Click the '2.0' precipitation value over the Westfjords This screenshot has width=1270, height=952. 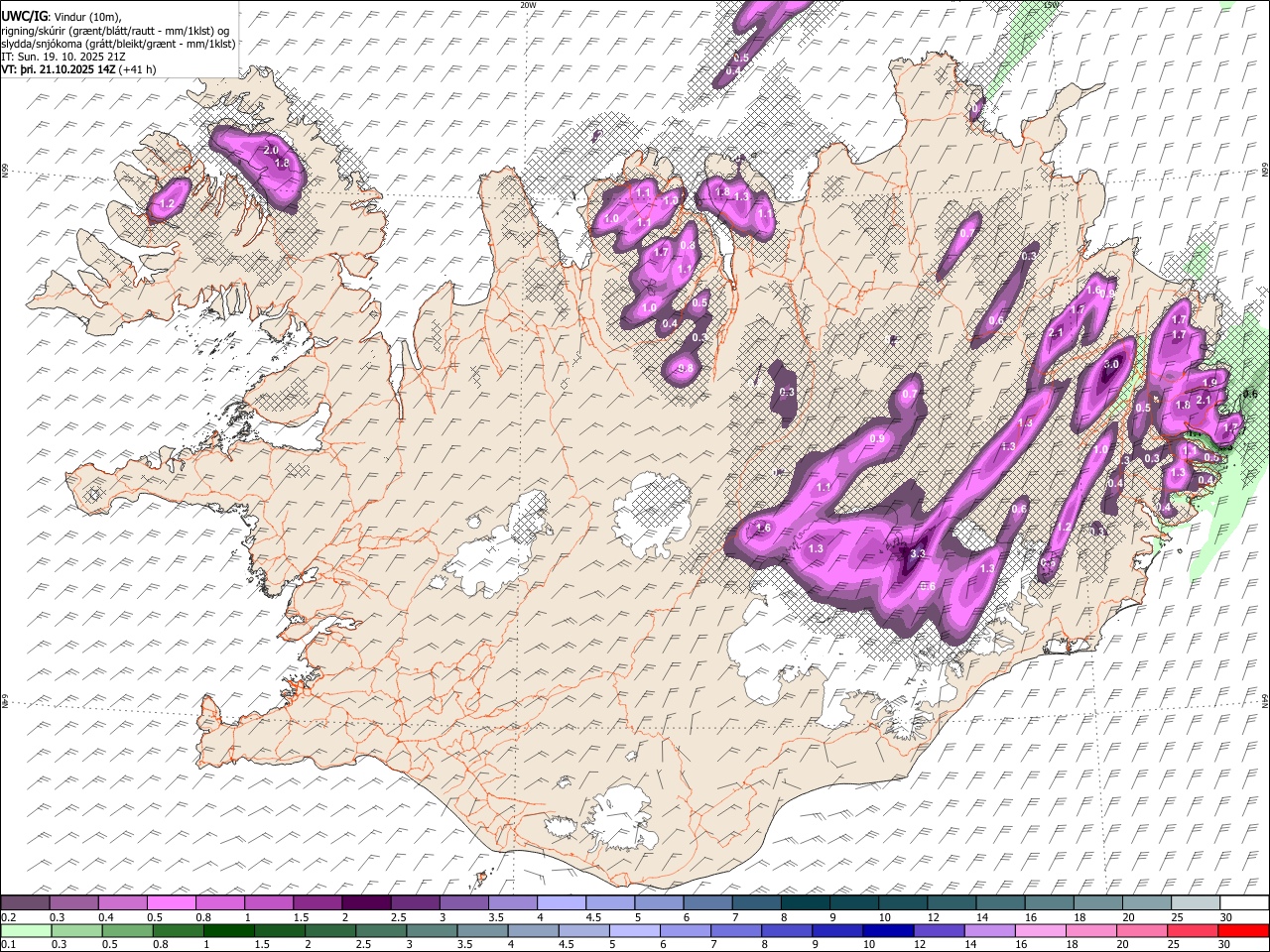(x=270, y=150)
